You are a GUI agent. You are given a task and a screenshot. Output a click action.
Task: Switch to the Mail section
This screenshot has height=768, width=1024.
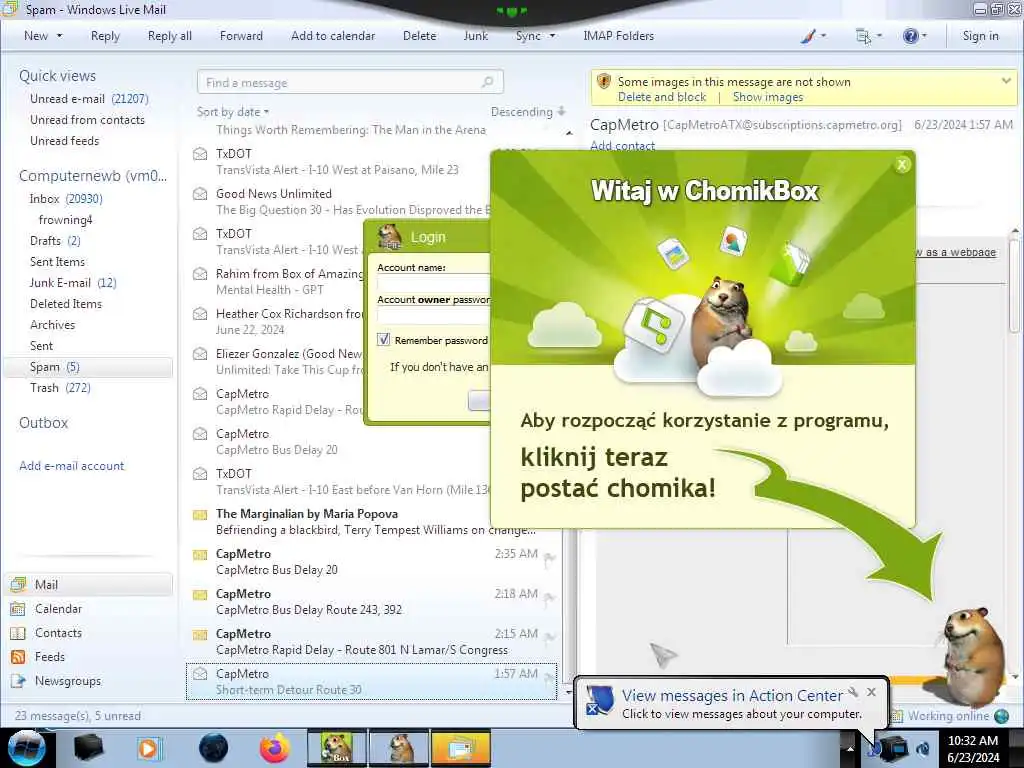tap(89, 584)
